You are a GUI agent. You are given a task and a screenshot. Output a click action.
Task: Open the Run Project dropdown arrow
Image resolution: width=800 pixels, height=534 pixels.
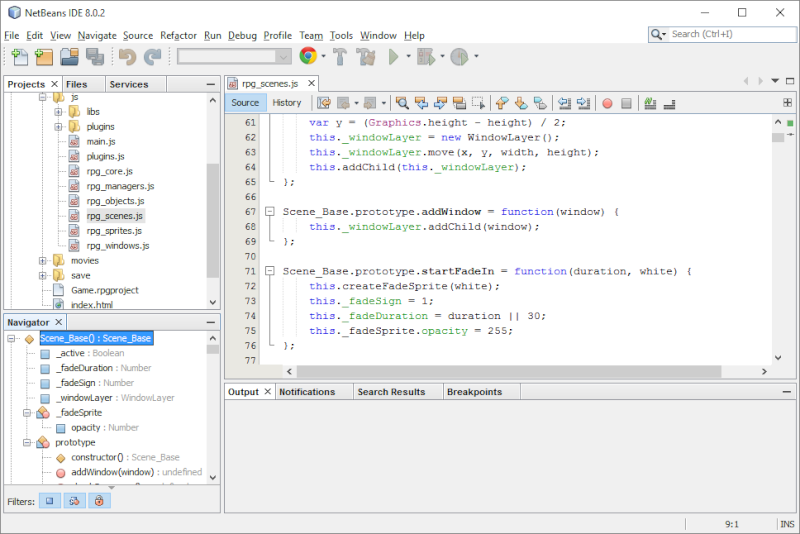(x=408, y=56)
